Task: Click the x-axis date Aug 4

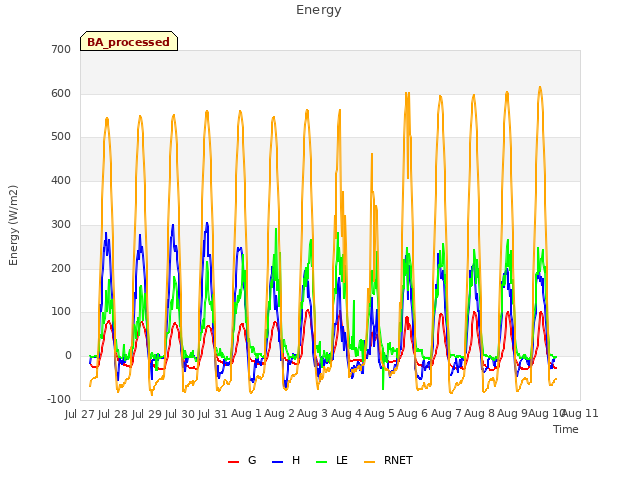Action: point(346,414)
